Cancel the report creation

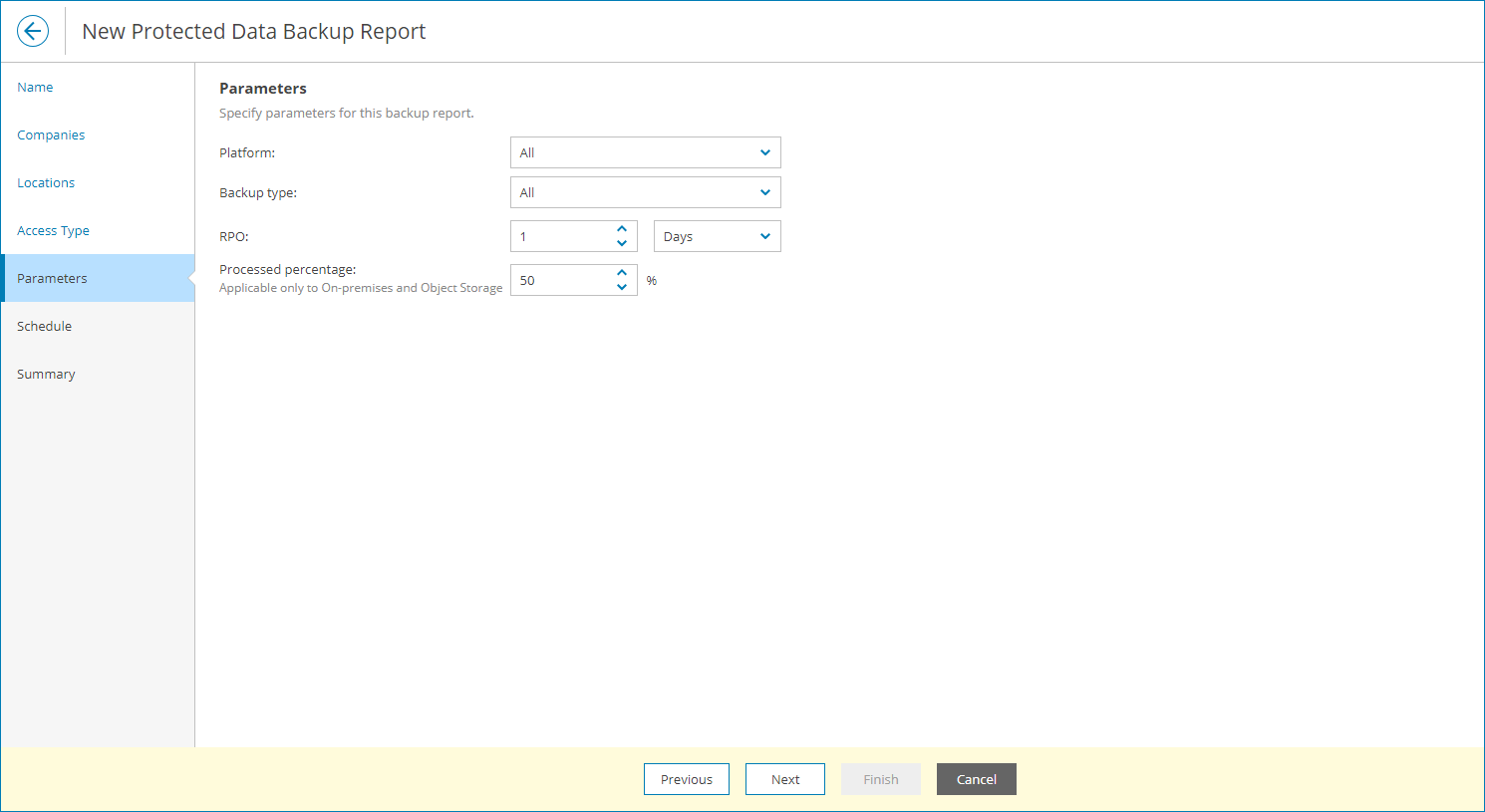click(x=976, y=779)
